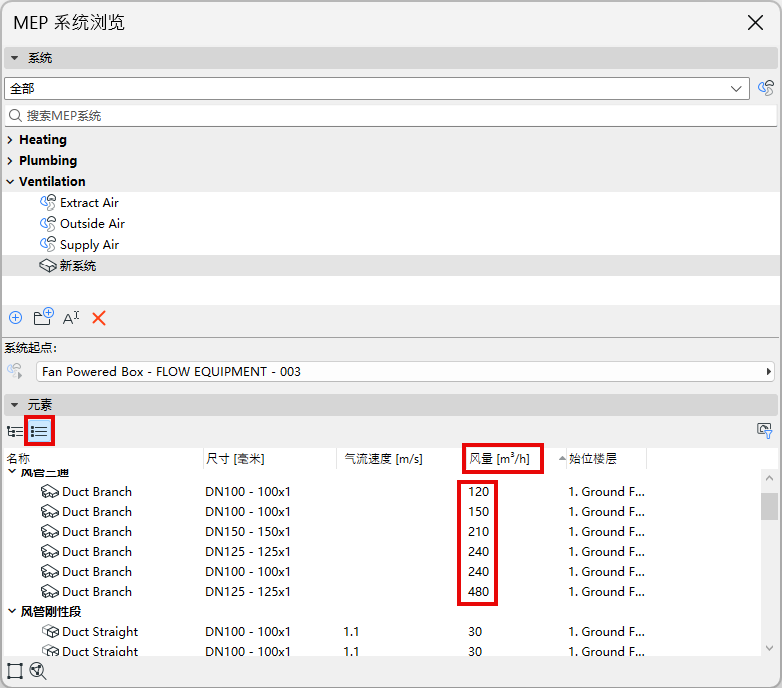Click the 新系统 box icon
This screenshot has height=688, width=782.
(x=48, y=266)
